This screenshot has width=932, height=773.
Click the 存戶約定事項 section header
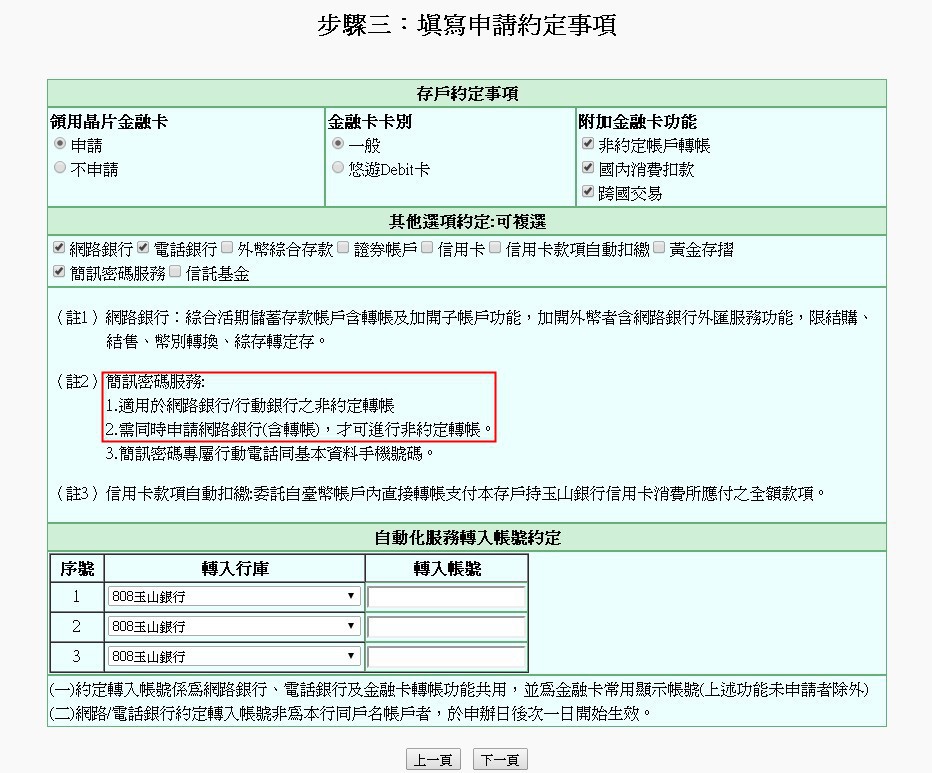pyautogui.click(x=467, y=94)
